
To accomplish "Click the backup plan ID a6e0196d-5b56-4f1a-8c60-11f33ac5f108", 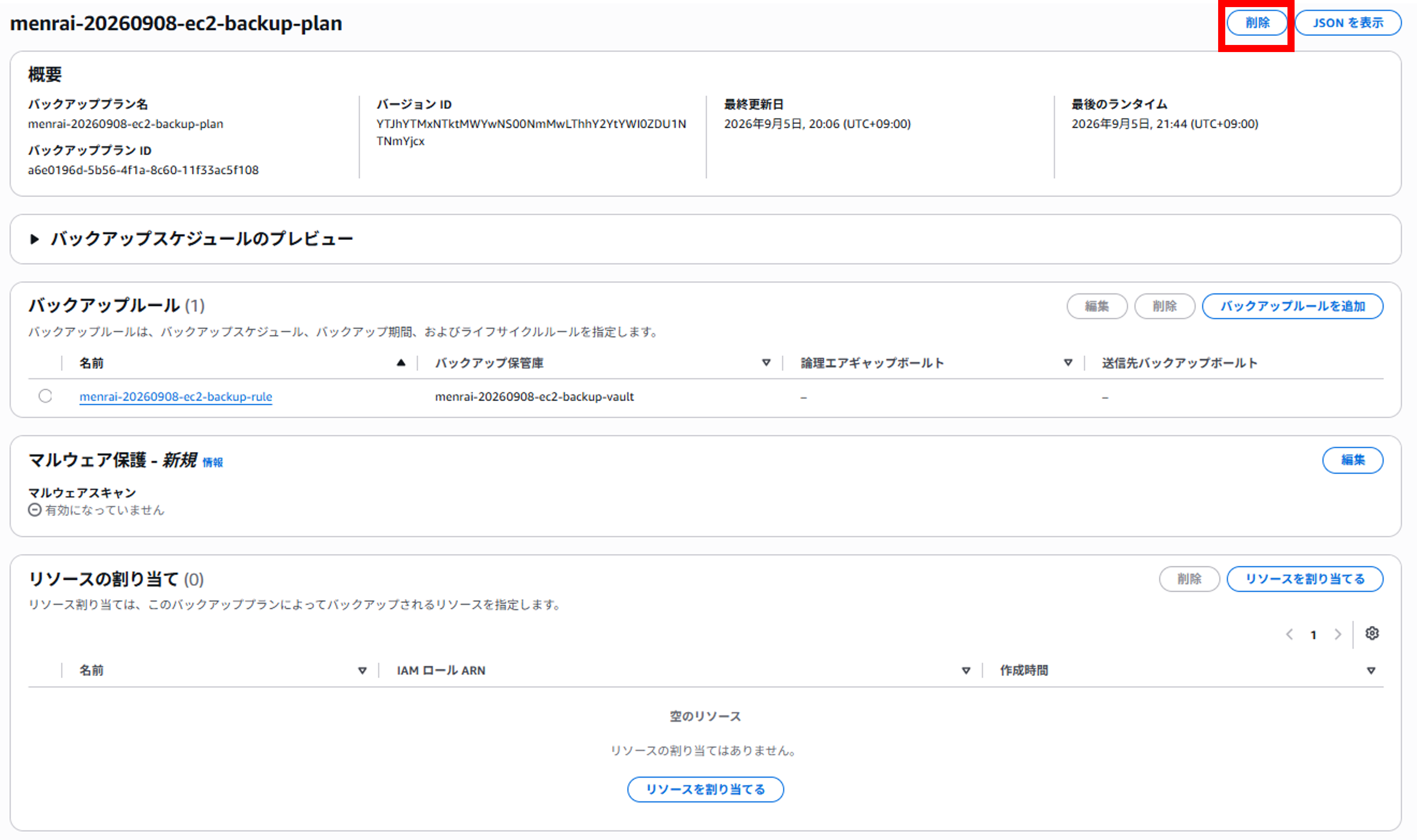I will tap(143, 170).
